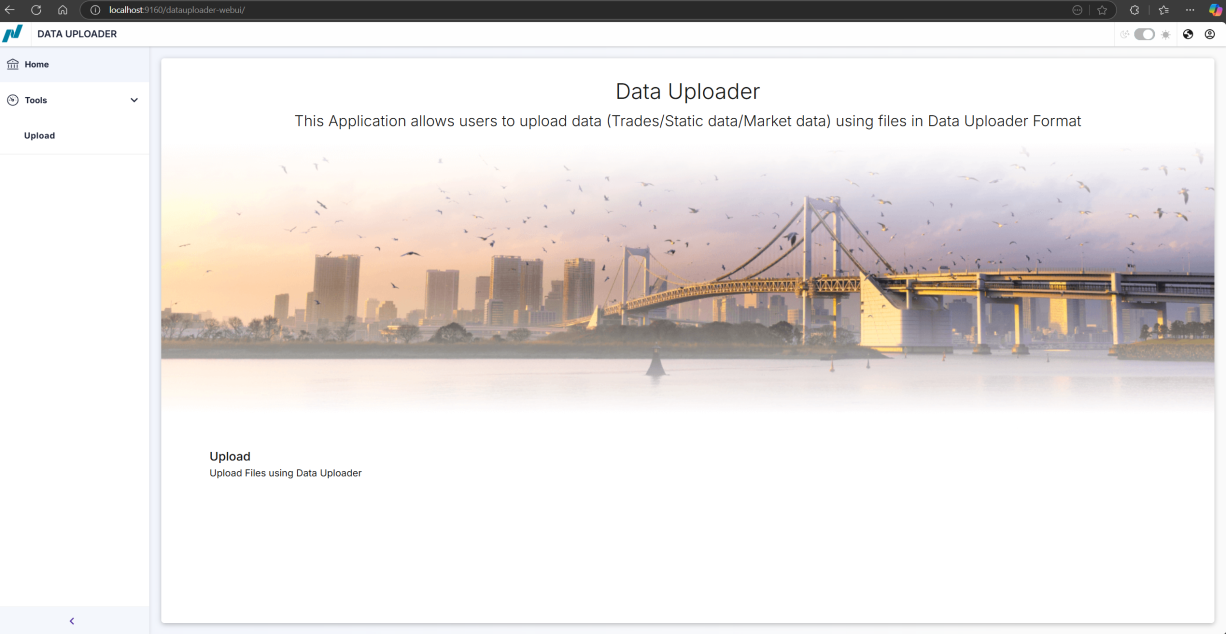
Task: Open the address bar's circled three-dot icon
Action: (1077, 10)
